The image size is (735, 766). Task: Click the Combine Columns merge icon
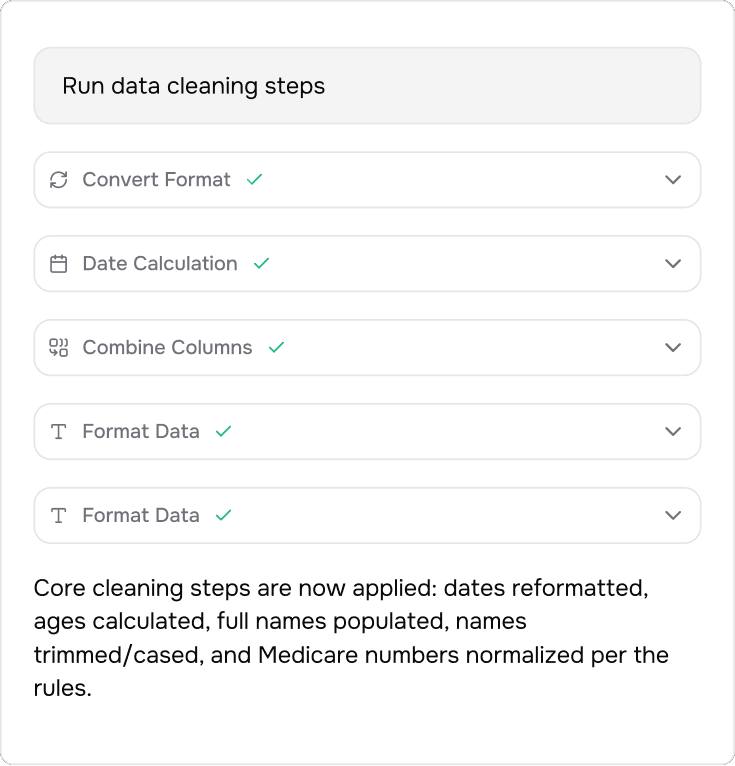tap(59, 348)
